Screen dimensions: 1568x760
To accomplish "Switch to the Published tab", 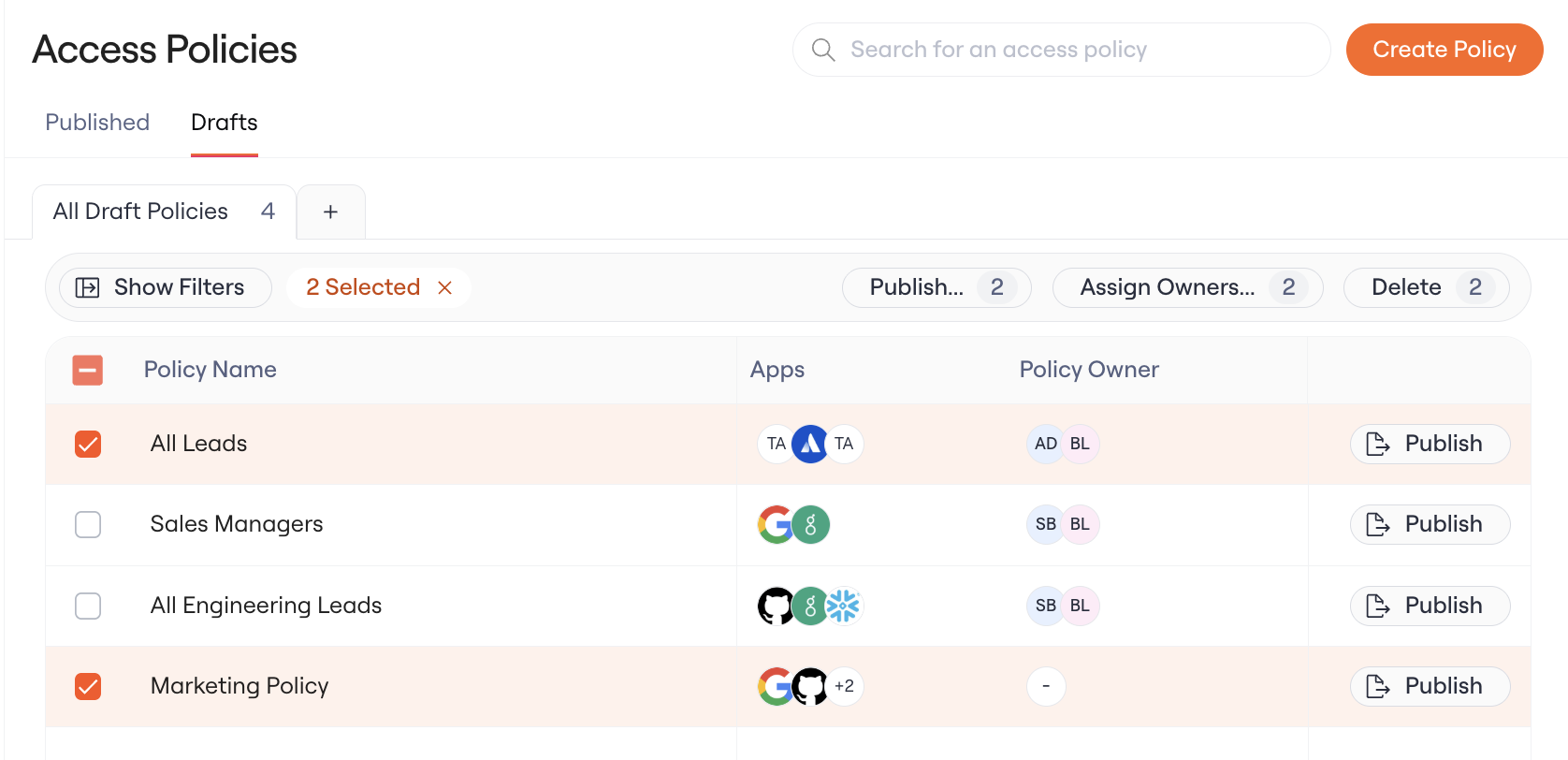I will [97, 123].
